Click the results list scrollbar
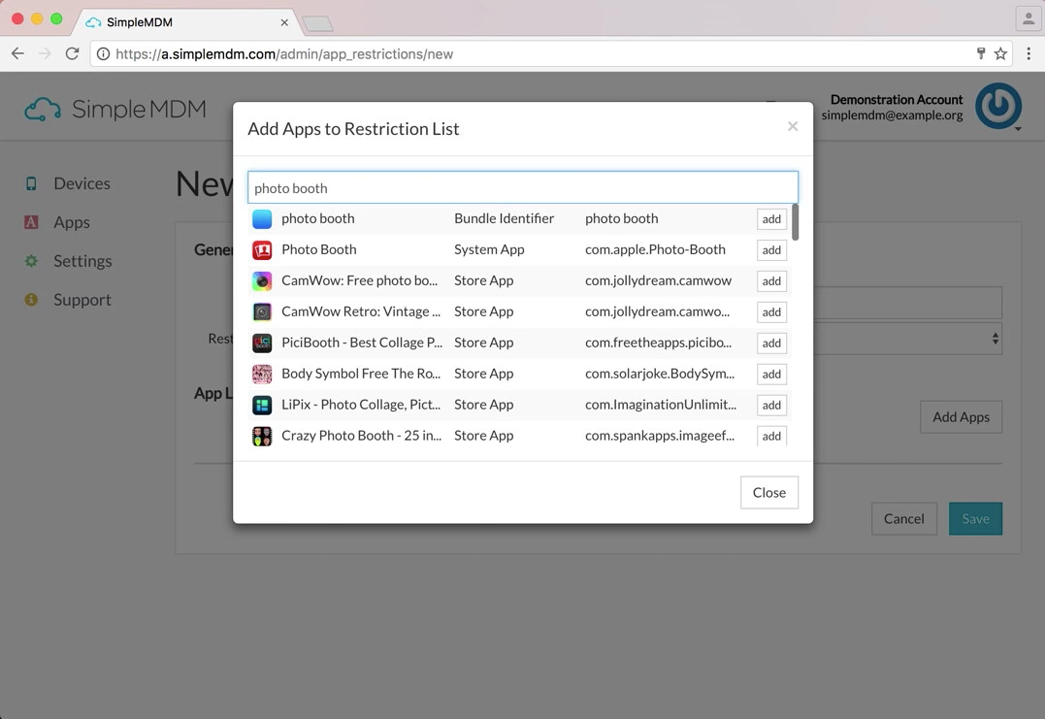 click(795, 222)
